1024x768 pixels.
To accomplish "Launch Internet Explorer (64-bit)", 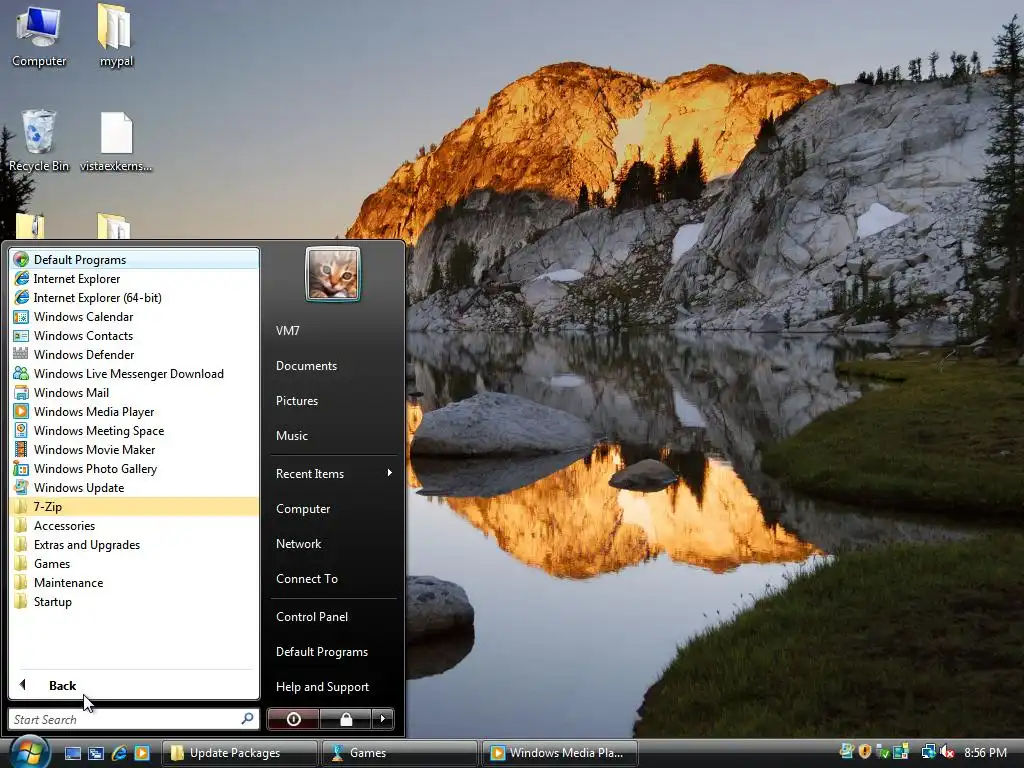I will [135, 298].
